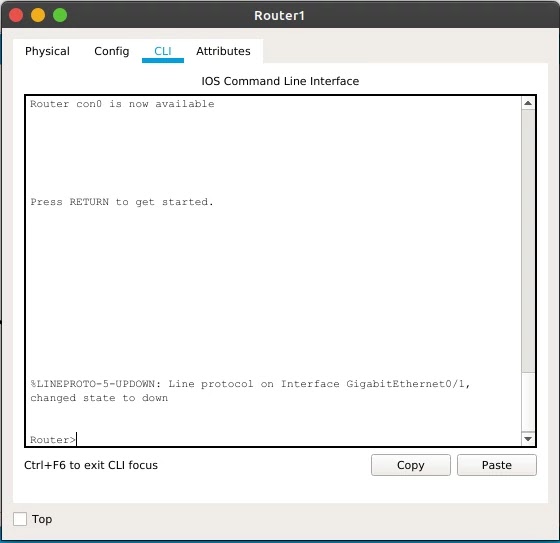
Task: Click the scrollbar up arrow
Action: [528, 104]
